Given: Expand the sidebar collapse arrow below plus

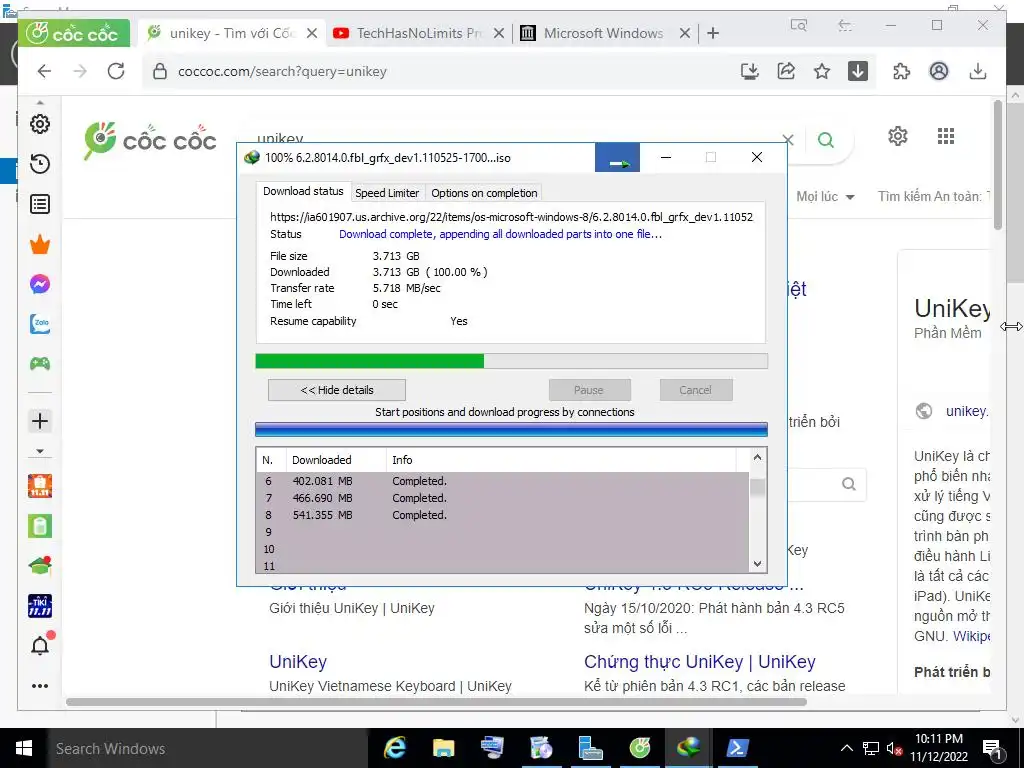Looking at the screenshot, I should tap(40, 451).
